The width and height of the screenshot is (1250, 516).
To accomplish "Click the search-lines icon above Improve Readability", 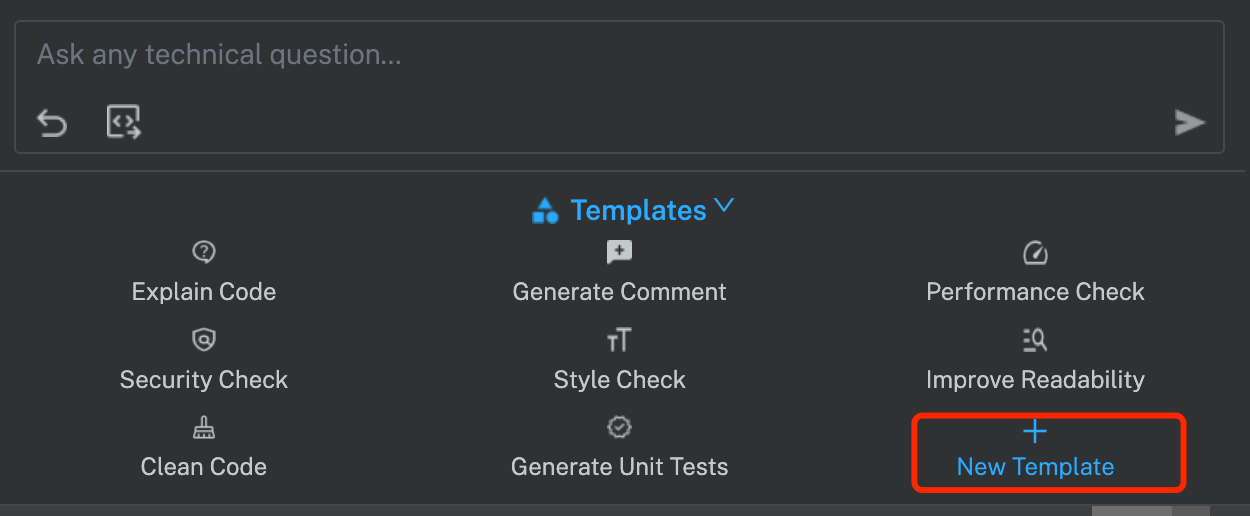I will coord(1035,340).
